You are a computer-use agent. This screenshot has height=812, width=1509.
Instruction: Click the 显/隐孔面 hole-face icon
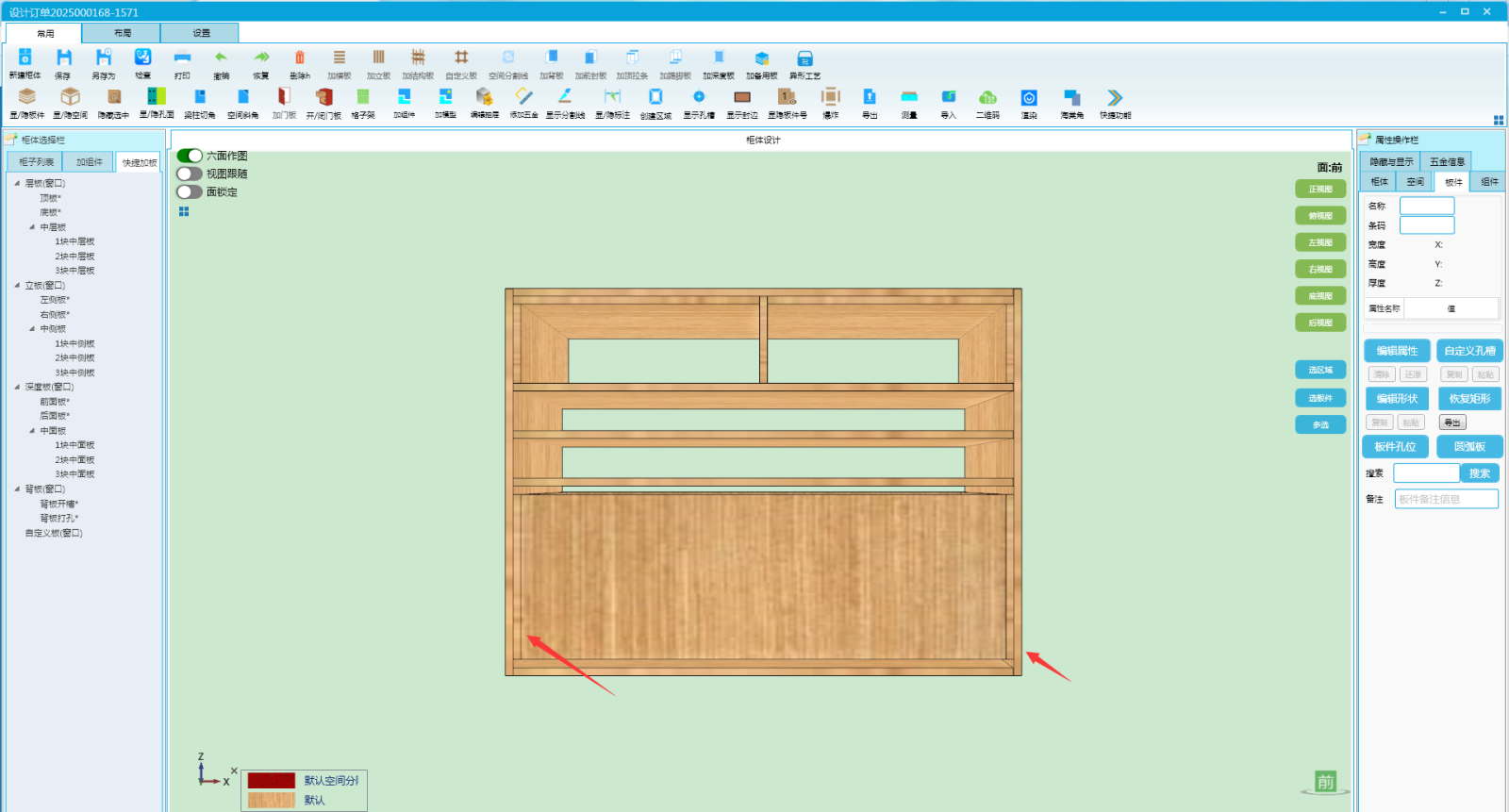pyautogui.click(x=157, y=97)
